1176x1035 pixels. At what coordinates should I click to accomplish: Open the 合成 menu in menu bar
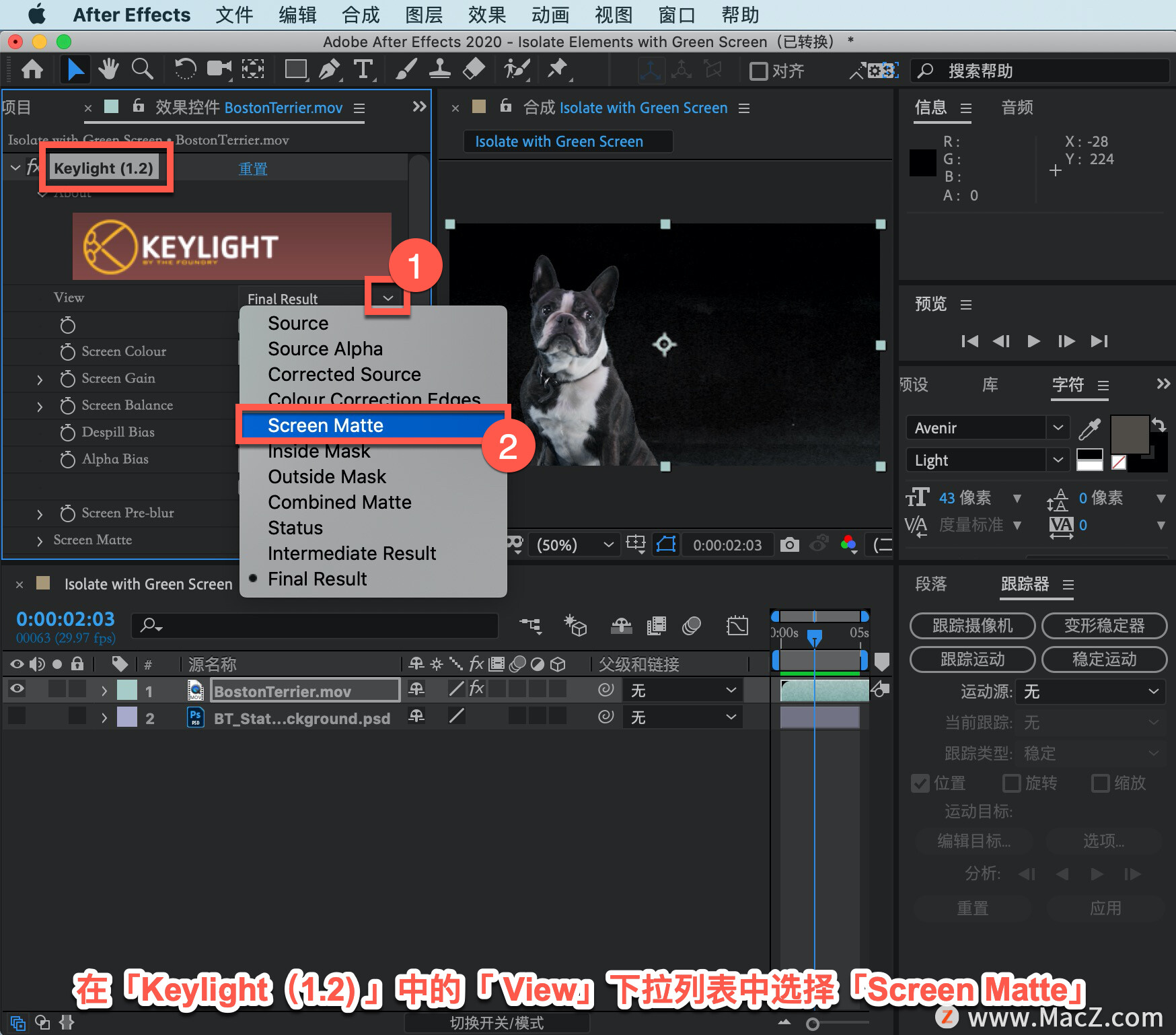point(361,15)
